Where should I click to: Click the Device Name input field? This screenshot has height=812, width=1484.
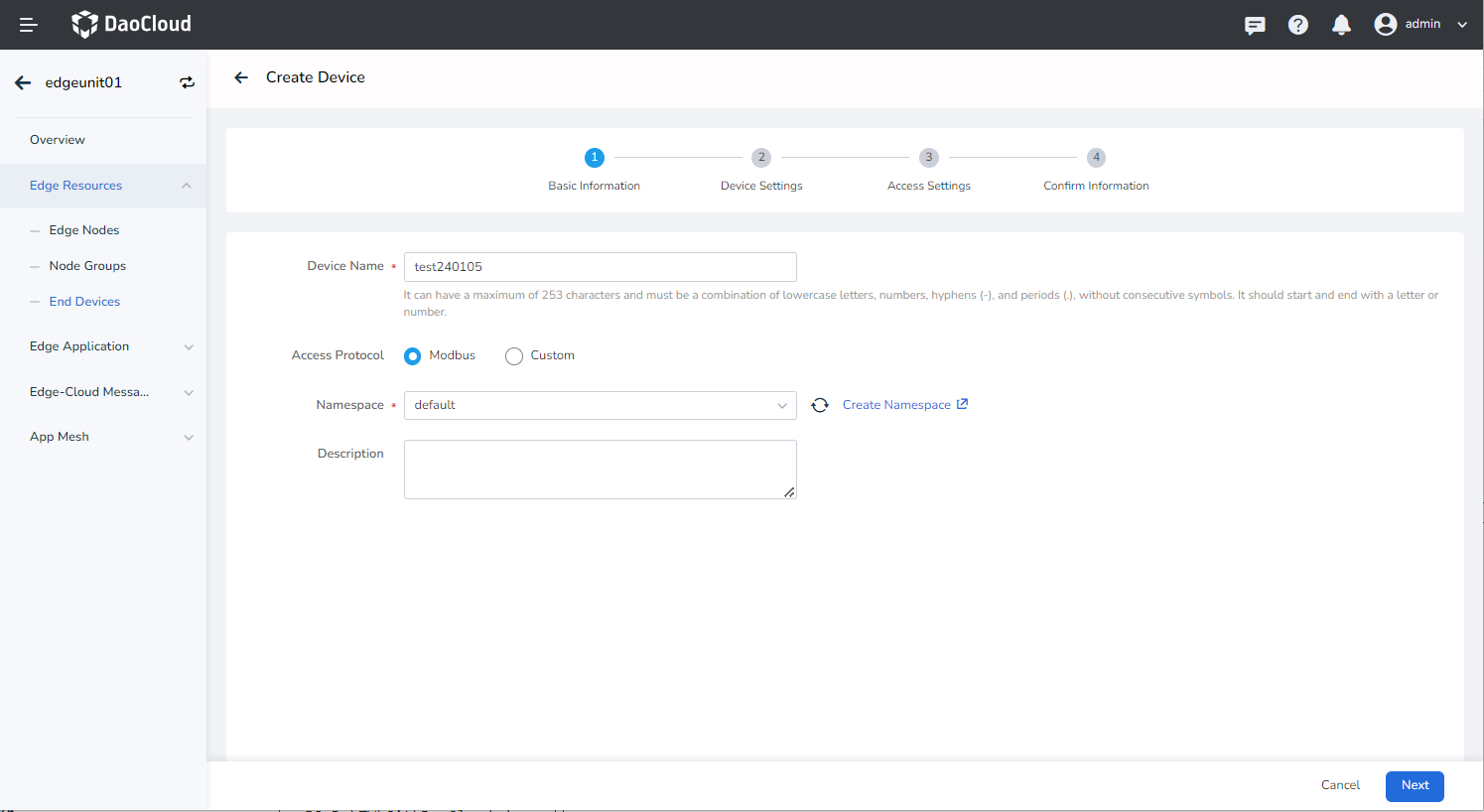[601, 267]
